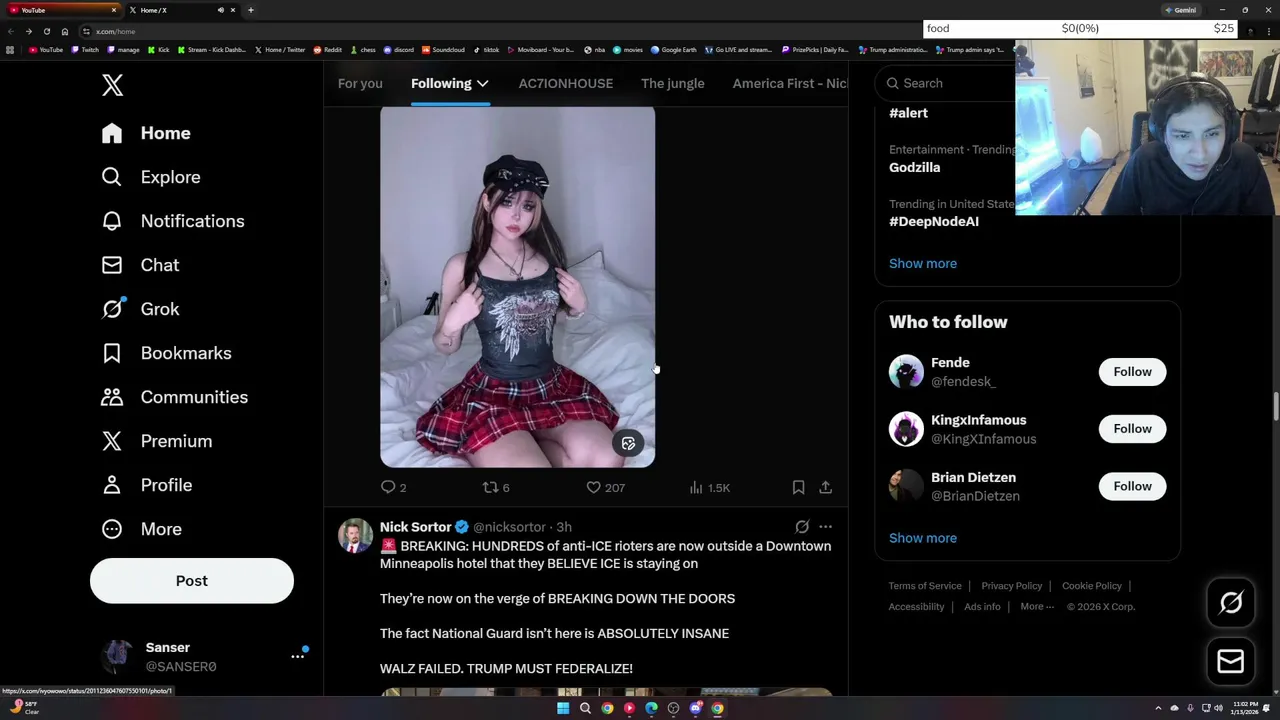Open the #alert trend
Viewport: 1280px width, 720px height.
pyautogui.click(x=908, y=113)
